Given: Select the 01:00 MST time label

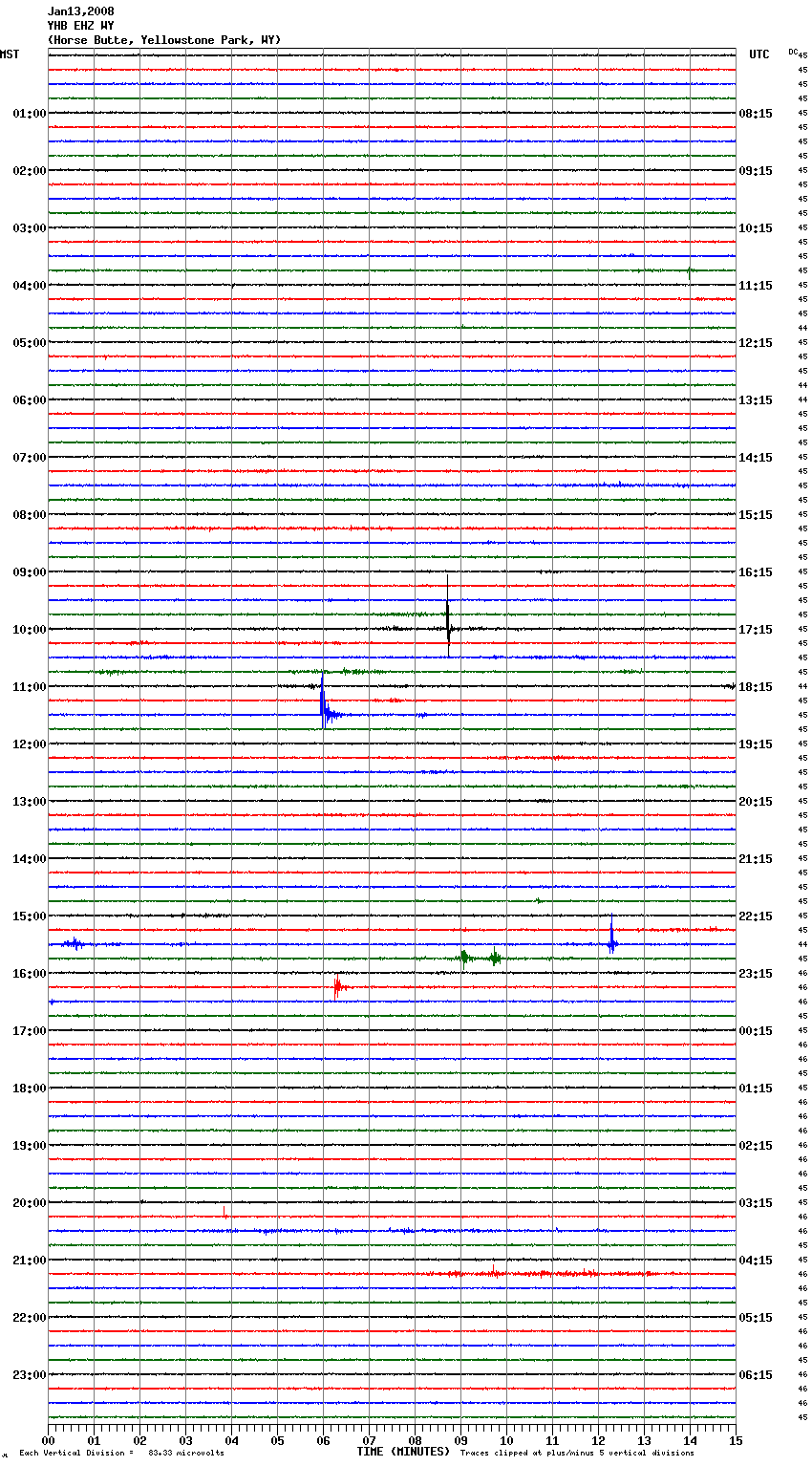Looking at the screenshot, I should click(30, 114).
